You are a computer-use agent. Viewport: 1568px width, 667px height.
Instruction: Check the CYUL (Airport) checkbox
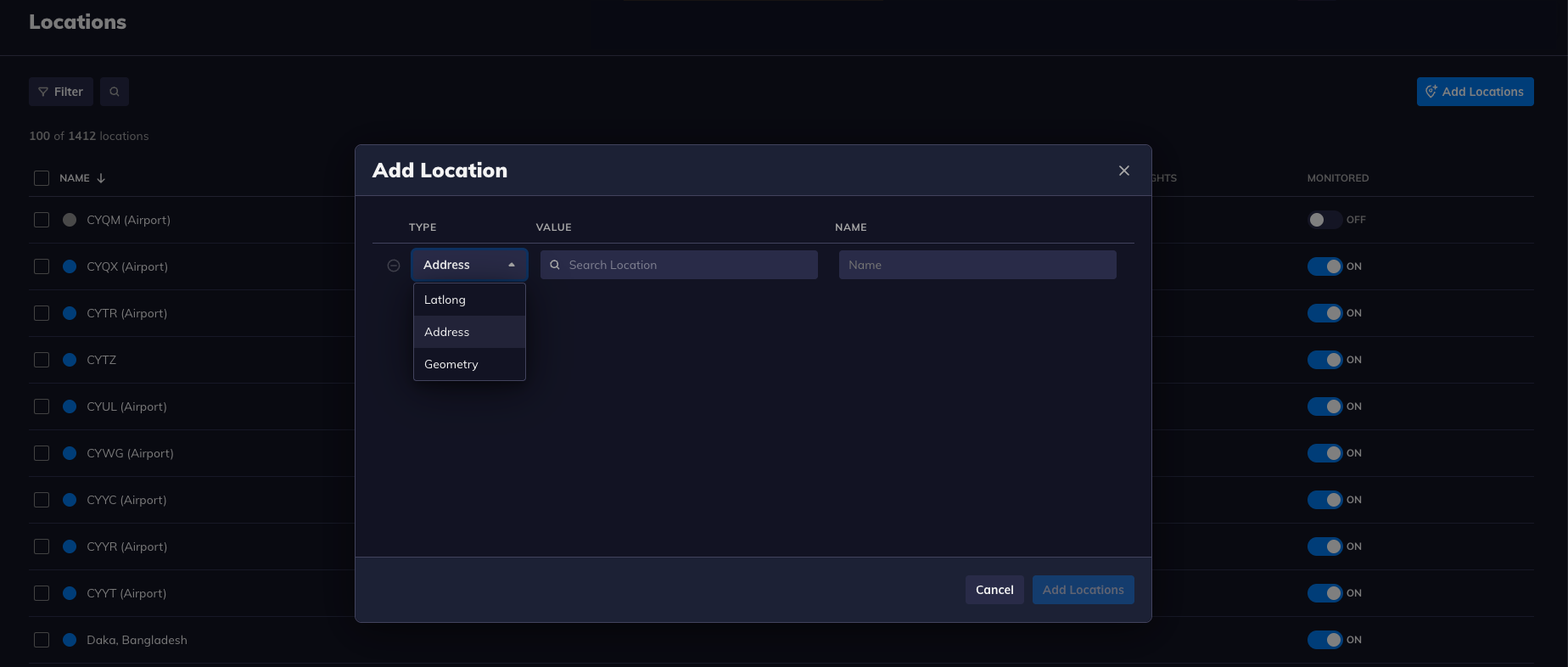point(42,406)
